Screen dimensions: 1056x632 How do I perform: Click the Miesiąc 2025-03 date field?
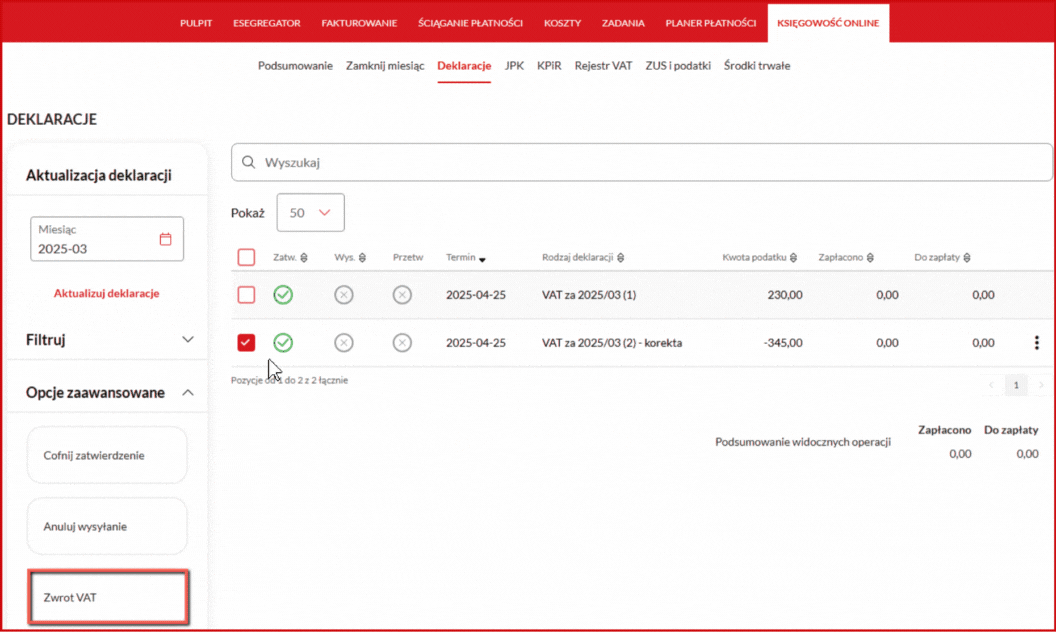pos(107,239)
